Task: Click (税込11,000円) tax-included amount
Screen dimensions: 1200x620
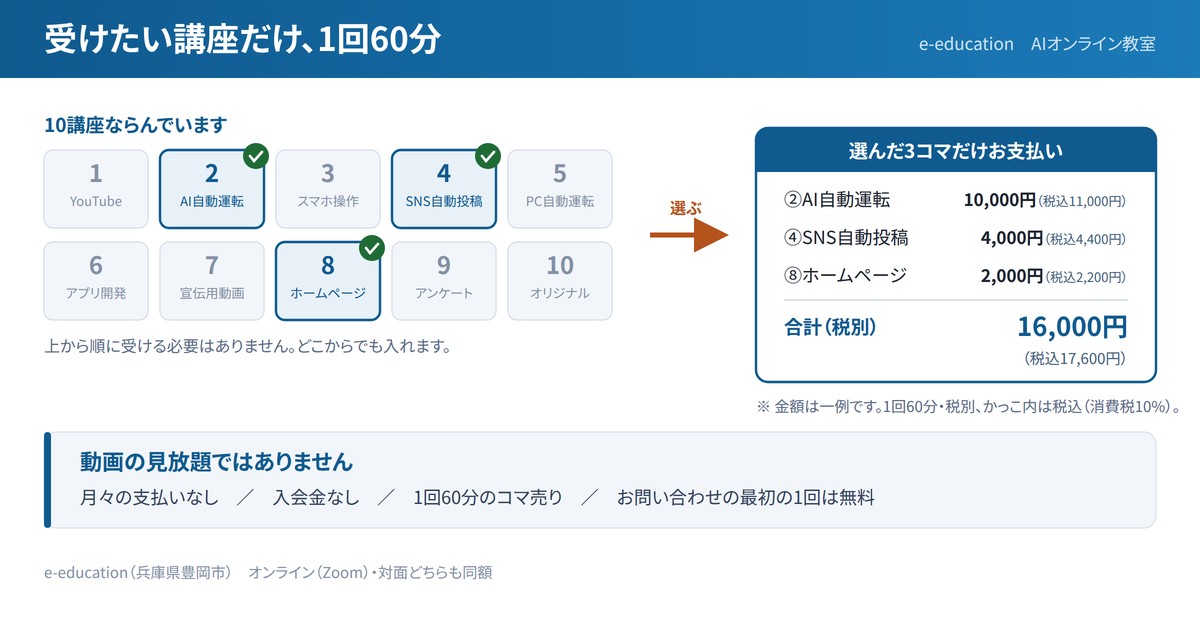Action: click(1083, 201)
